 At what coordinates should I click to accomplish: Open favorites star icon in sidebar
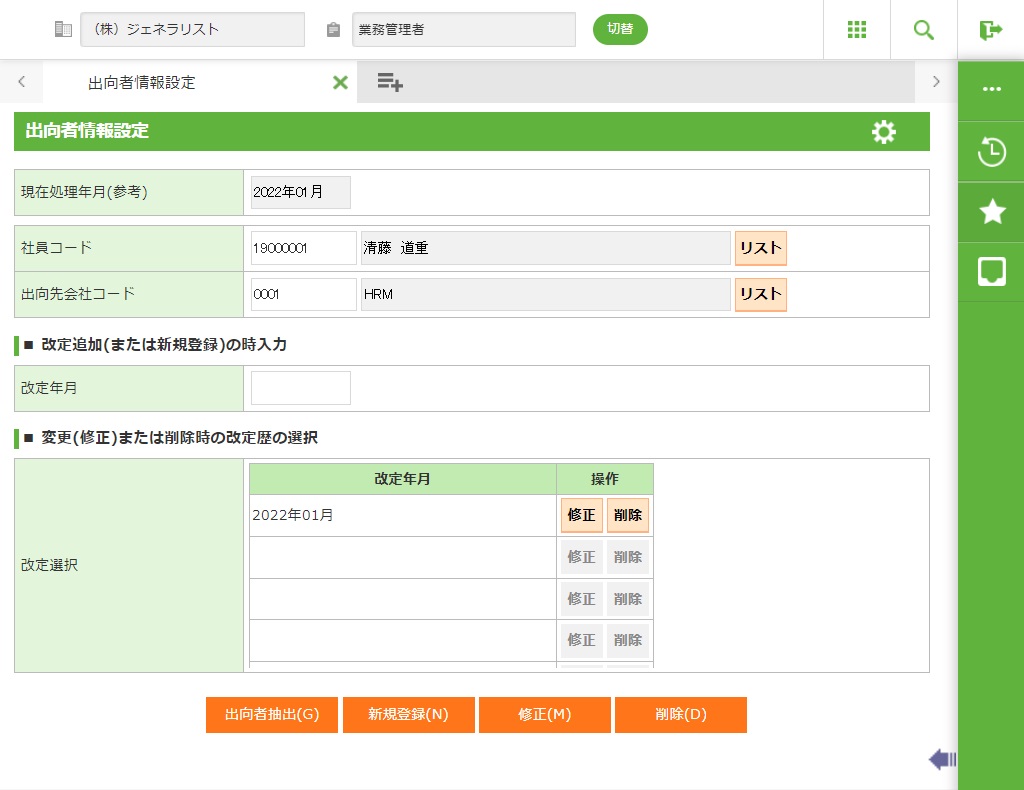click(991, 211)
